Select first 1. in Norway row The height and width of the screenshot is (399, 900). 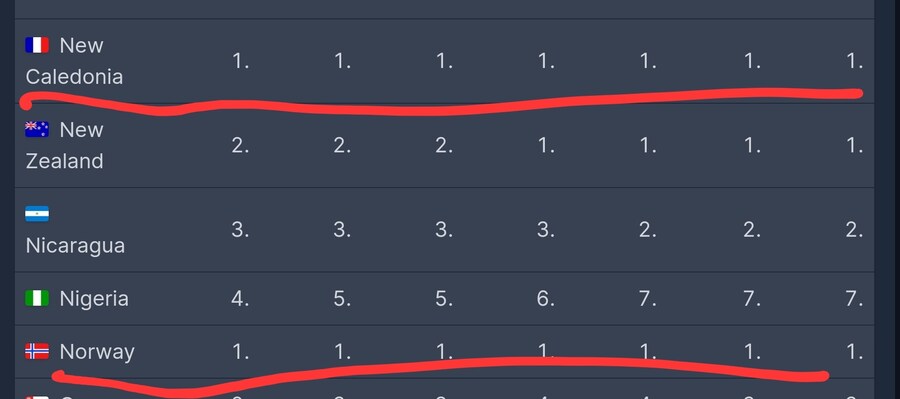240,352
